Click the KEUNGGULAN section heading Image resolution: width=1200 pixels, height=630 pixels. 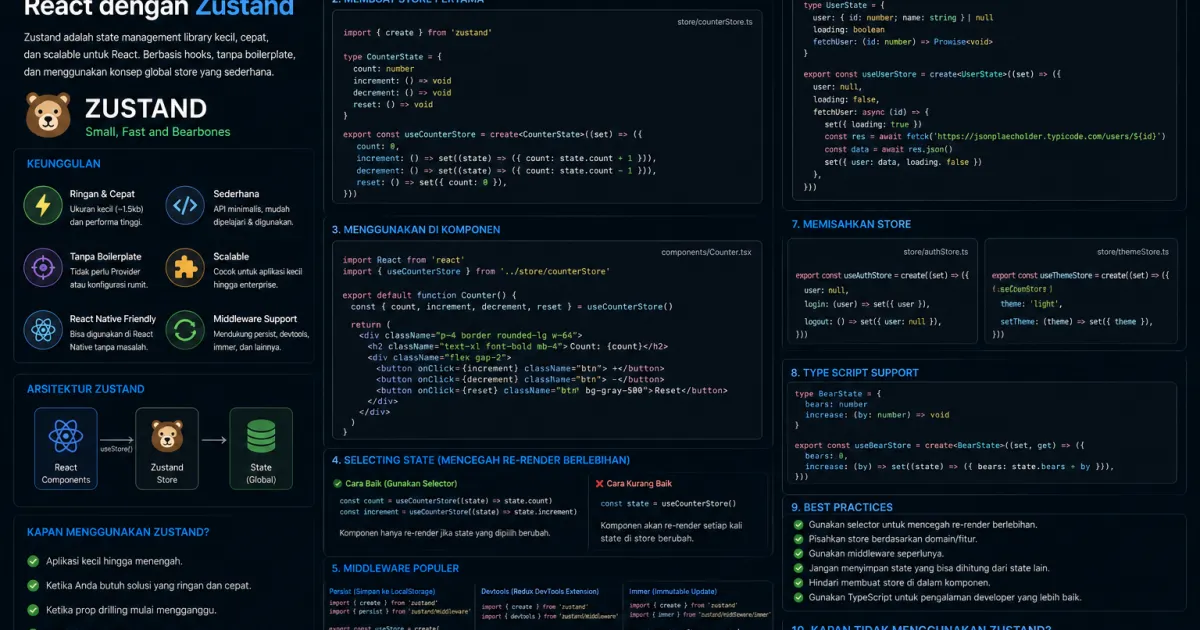point(64,164)
